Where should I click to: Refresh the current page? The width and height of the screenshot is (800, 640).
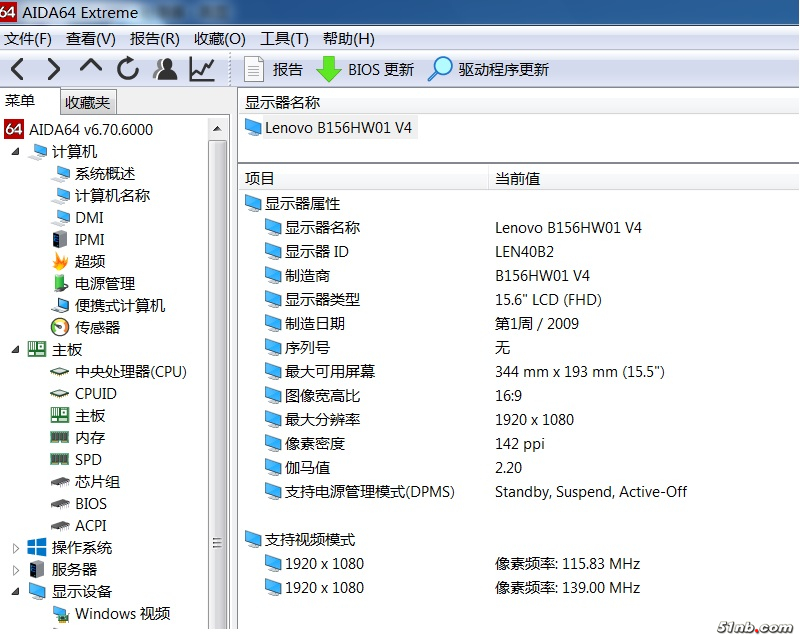tap(128, 69)
